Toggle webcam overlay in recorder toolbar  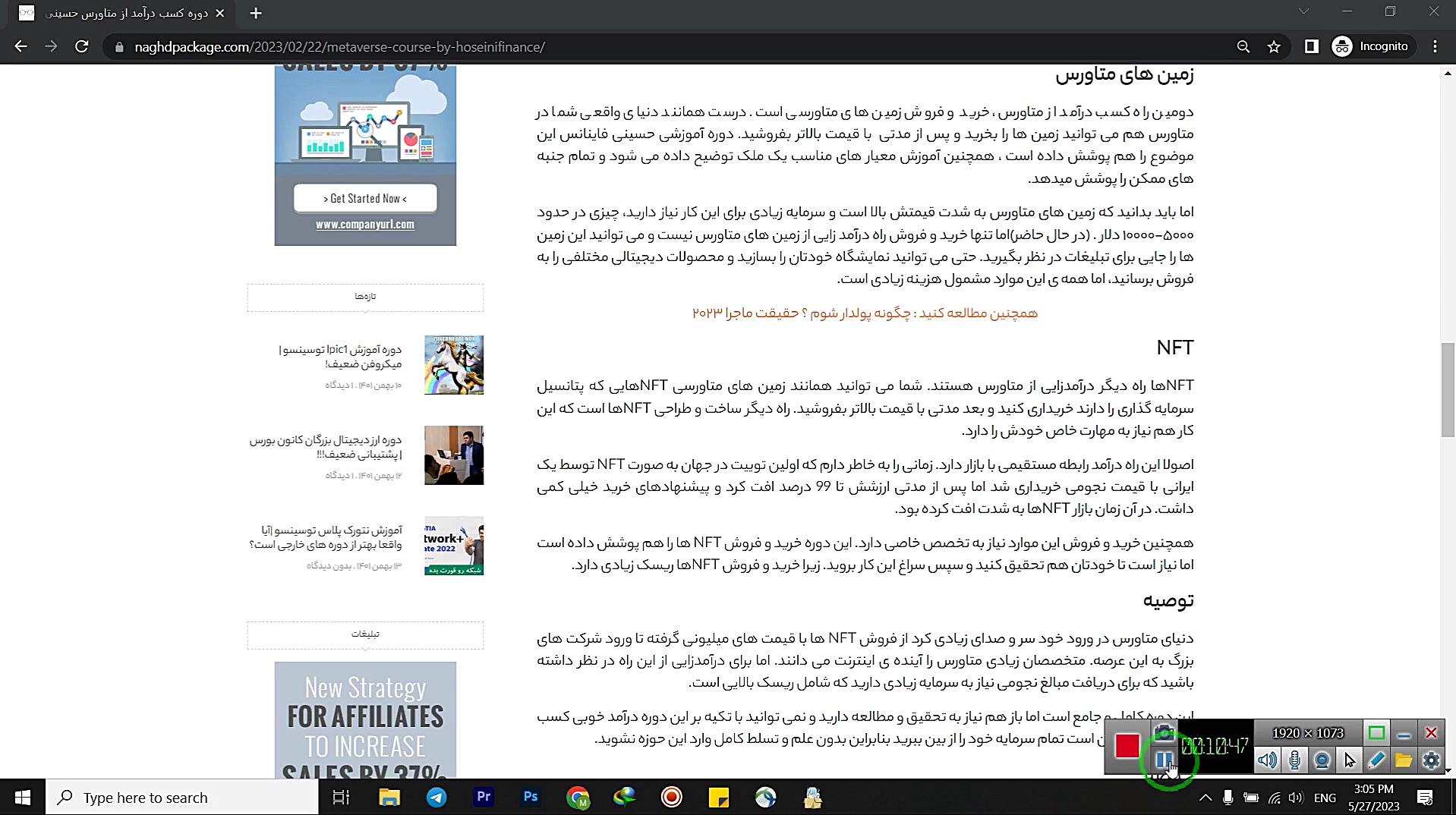pos(1322,760)
